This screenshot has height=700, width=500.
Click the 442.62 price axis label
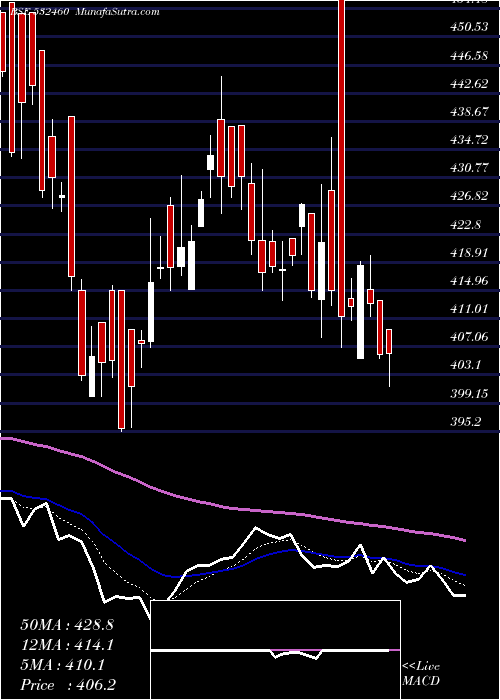pyautogui.click(x=469, y=84)
